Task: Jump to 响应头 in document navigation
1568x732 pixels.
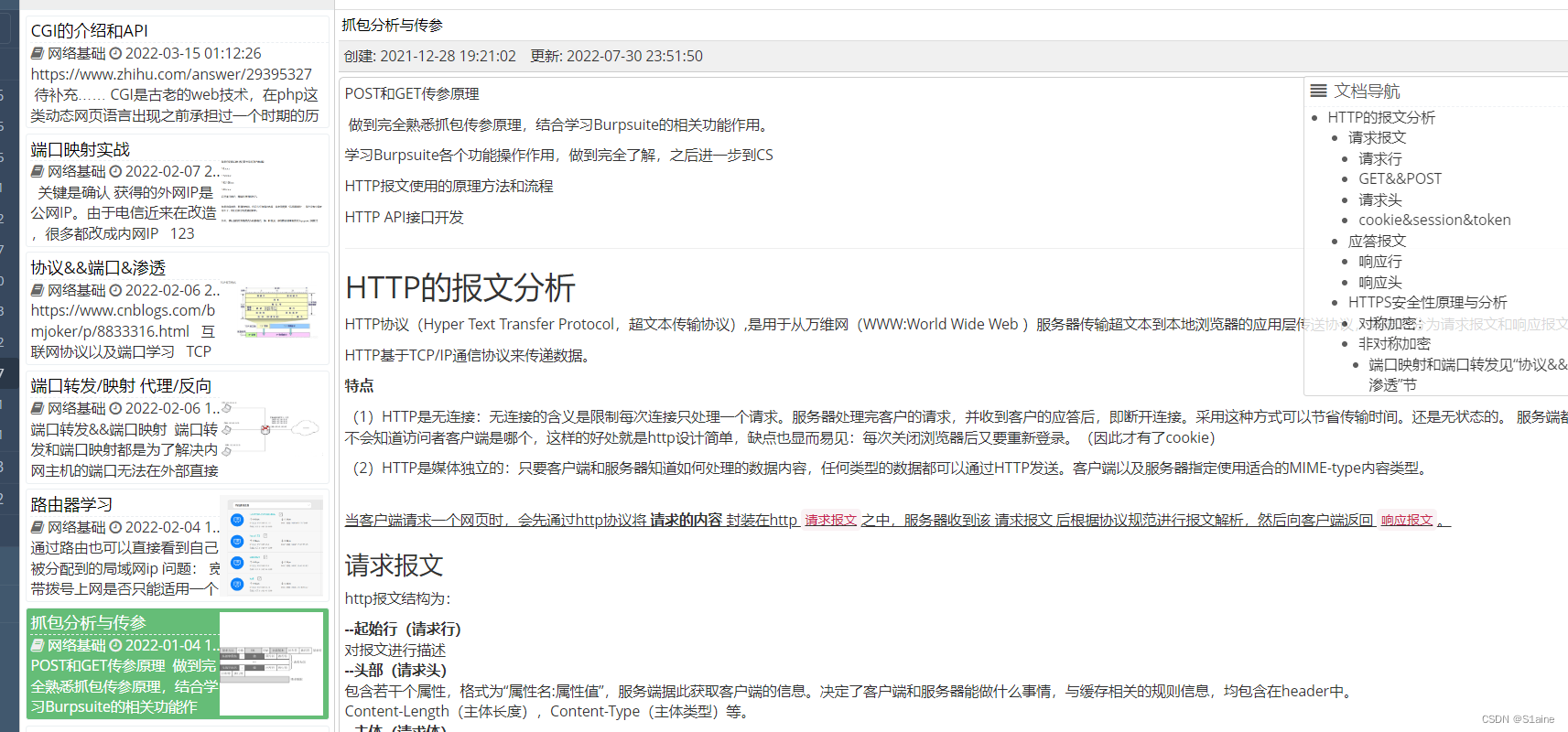Action: pos(1379,283)
